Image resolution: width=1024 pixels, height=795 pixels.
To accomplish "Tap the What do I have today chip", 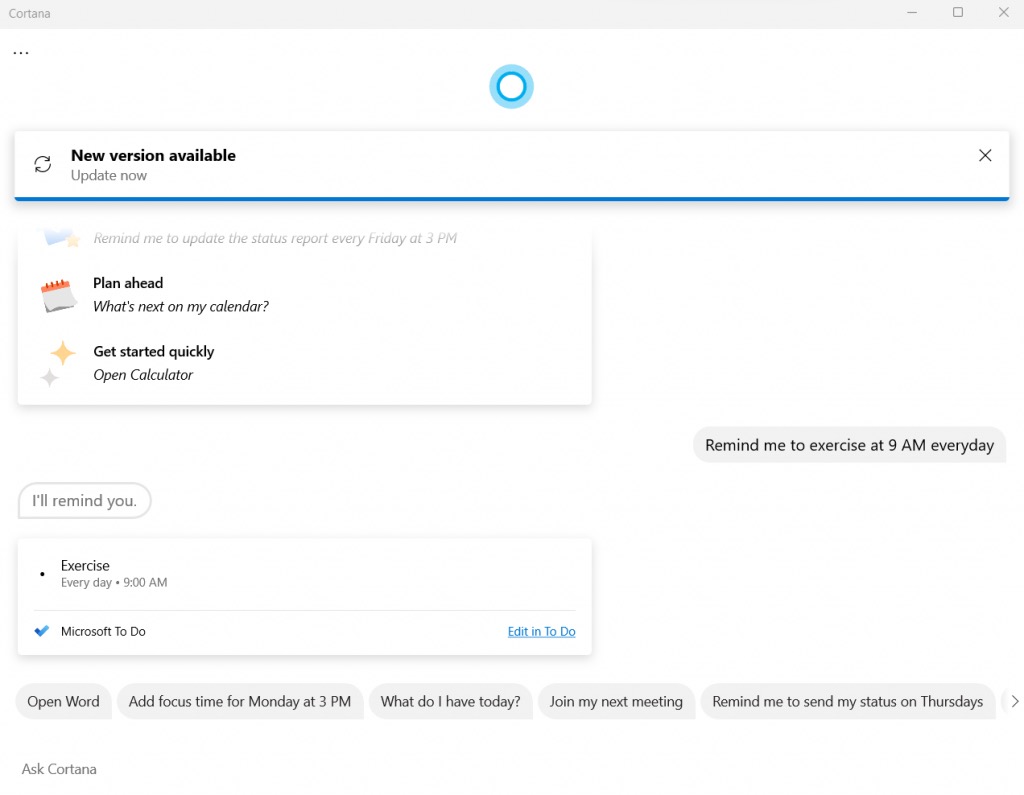I will tap(450, 702).
